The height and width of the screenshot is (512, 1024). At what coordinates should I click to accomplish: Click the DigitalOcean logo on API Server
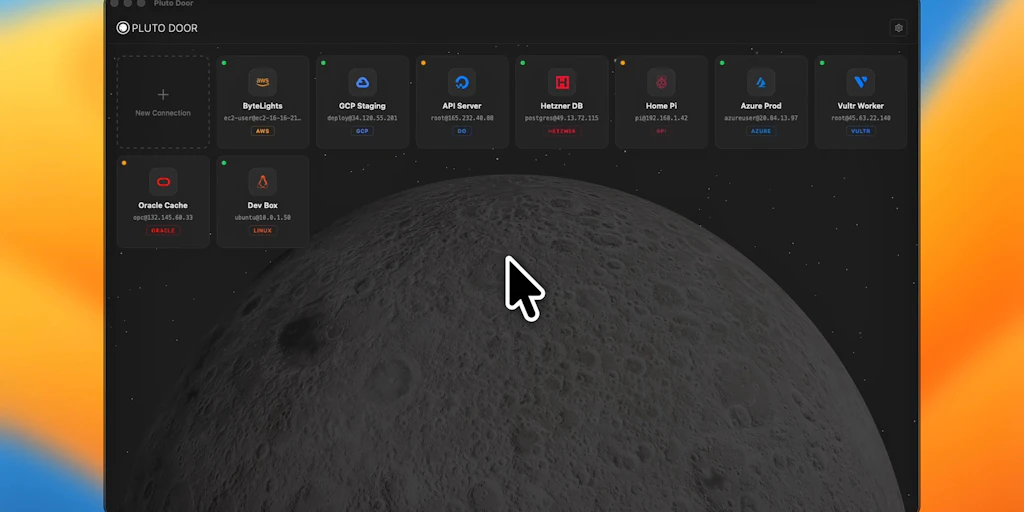[462, 82]
